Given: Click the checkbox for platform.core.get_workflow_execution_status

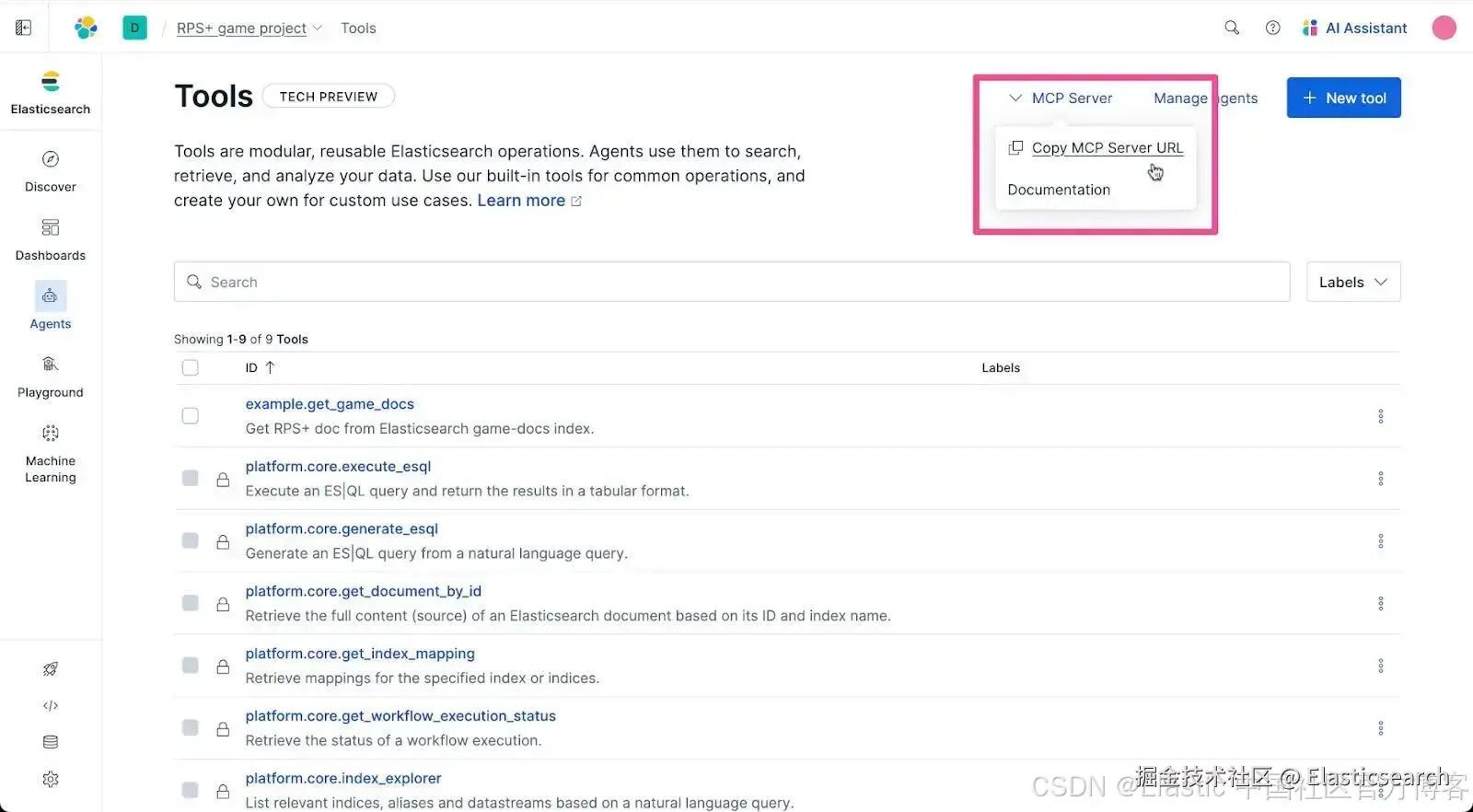Looking at the screenshot, I should 191,727.
